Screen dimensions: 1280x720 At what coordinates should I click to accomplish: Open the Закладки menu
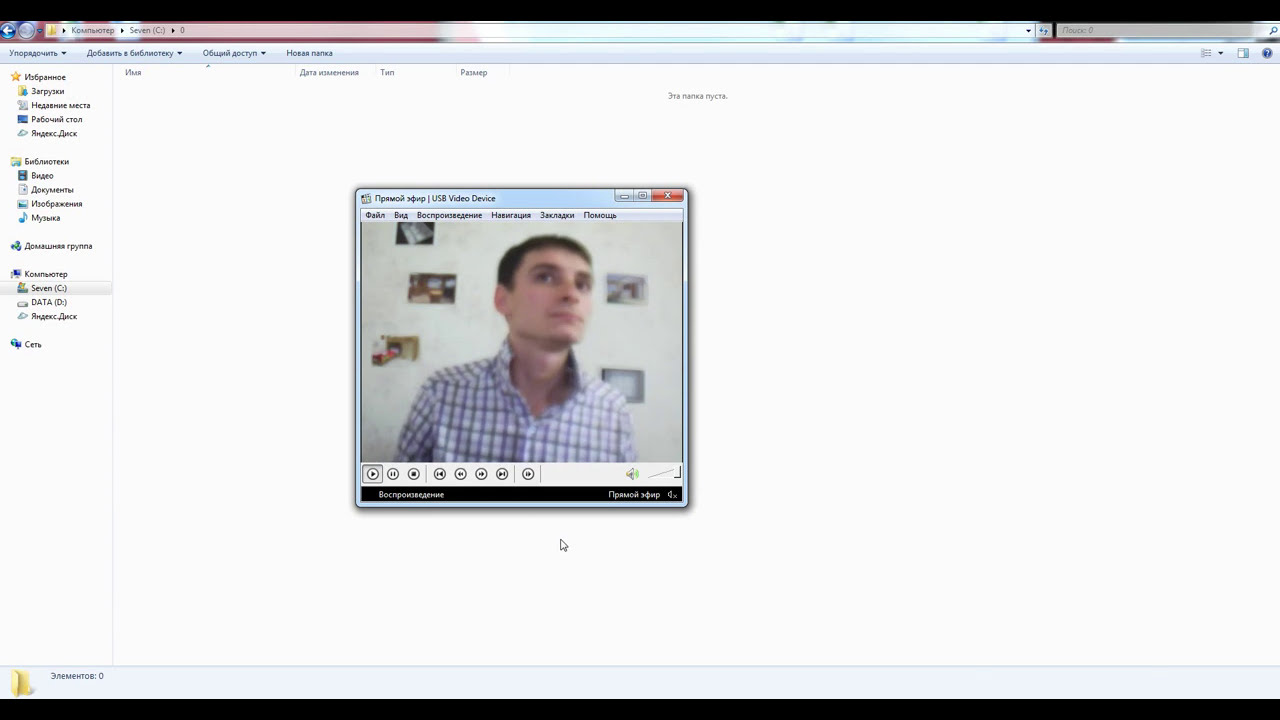557,215
